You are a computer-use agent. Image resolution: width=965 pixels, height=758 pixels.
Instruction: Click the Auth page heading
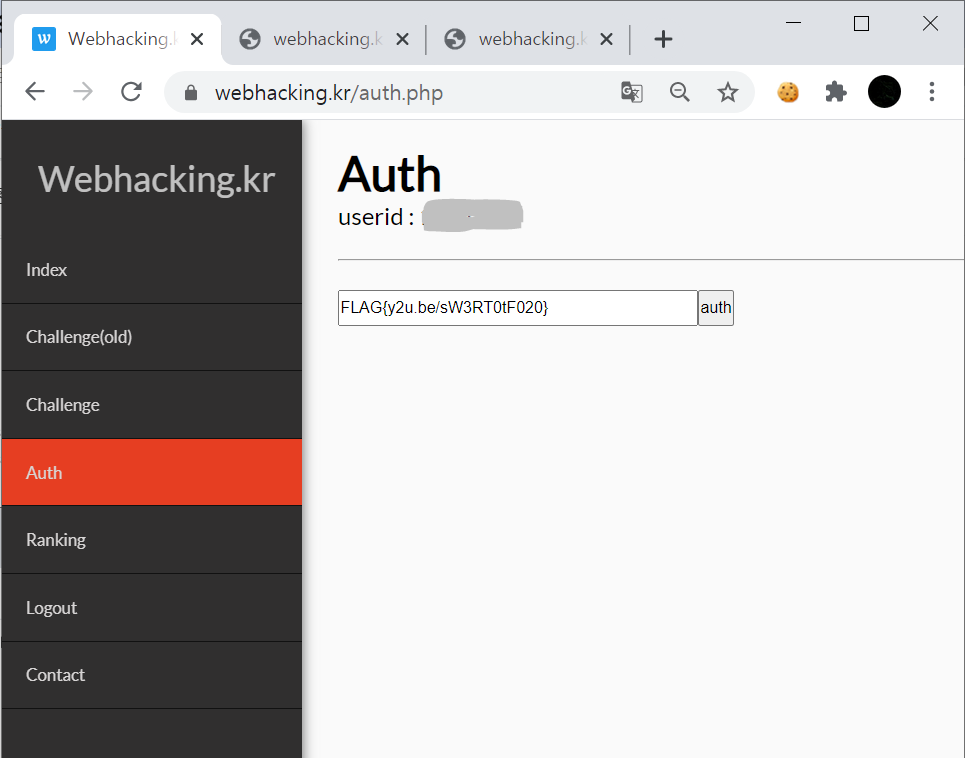[390, 175]
